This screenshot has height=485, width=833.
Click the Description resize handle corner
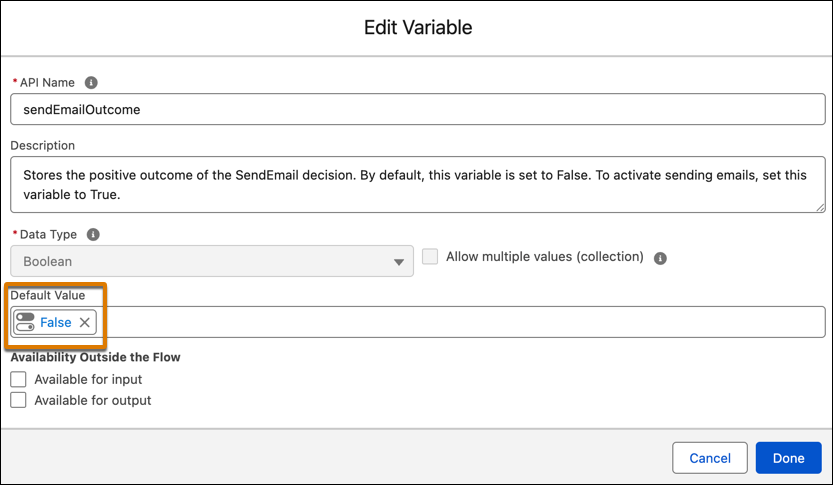click(x=820, y=208)
